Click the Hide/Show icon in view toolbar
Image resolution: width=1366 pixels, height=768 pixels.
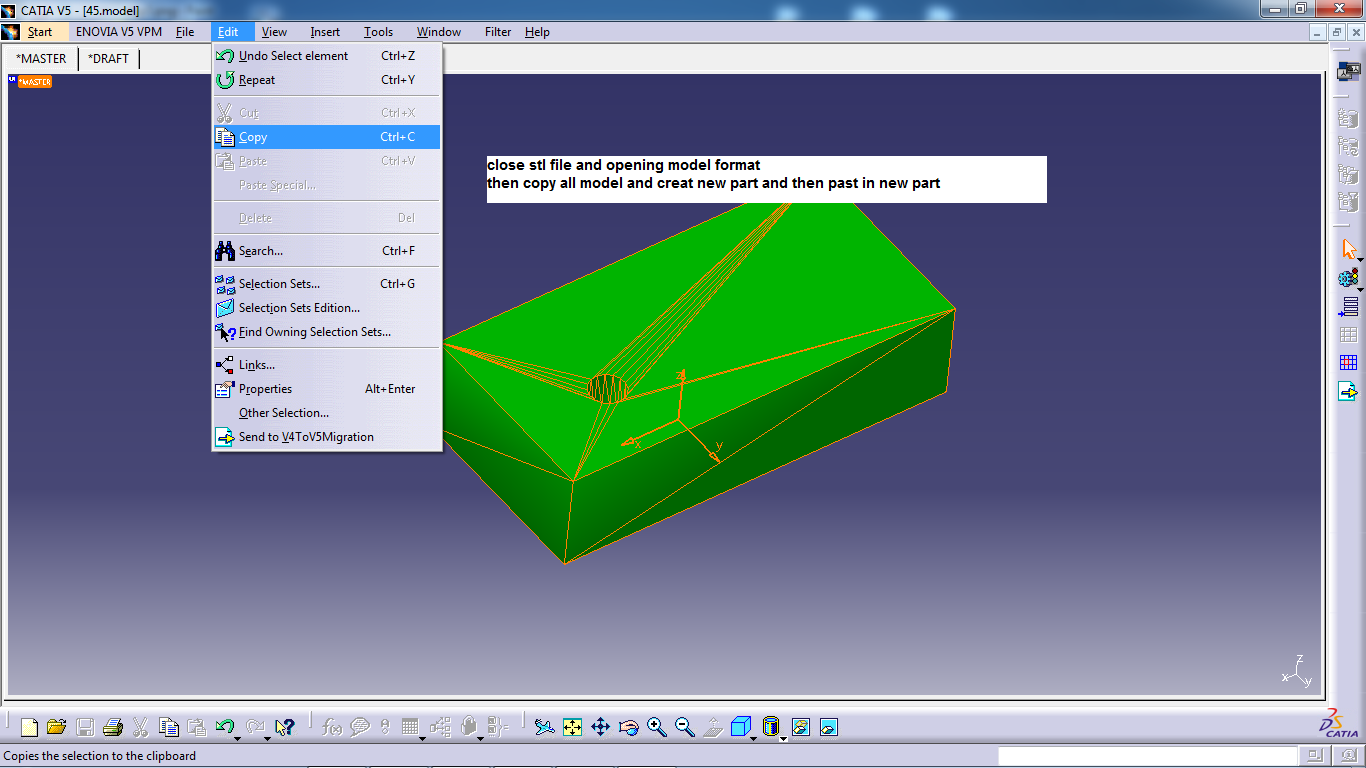click(x=800, y=728)
